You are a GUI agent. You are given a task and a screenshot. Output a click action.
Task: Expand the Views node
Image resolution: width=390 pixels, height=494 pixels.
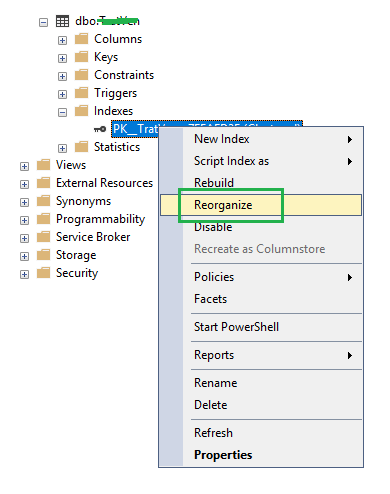(x=24, y=167)
